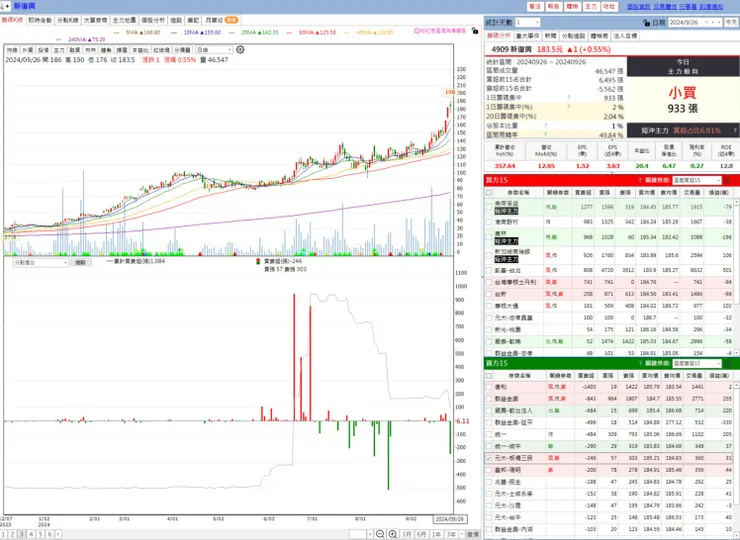Open the 日線 period dropdown

pyautogui.click(x=214, y=50)
